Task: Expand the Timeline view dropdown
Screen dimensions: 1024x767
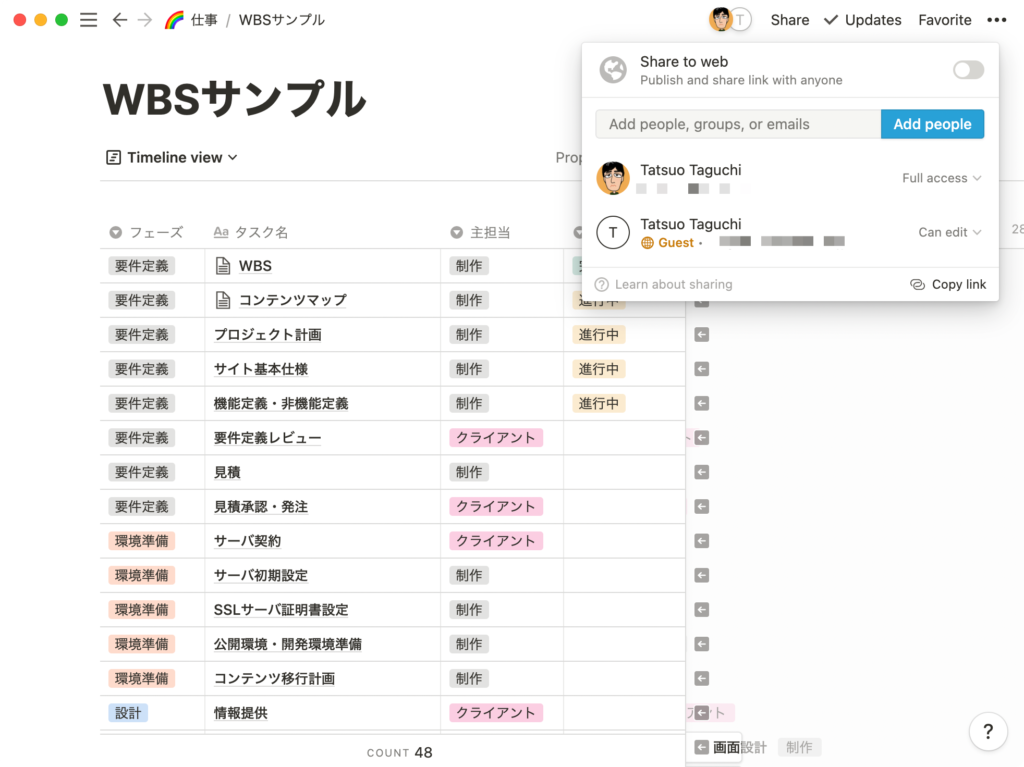Action: (172, 157)
